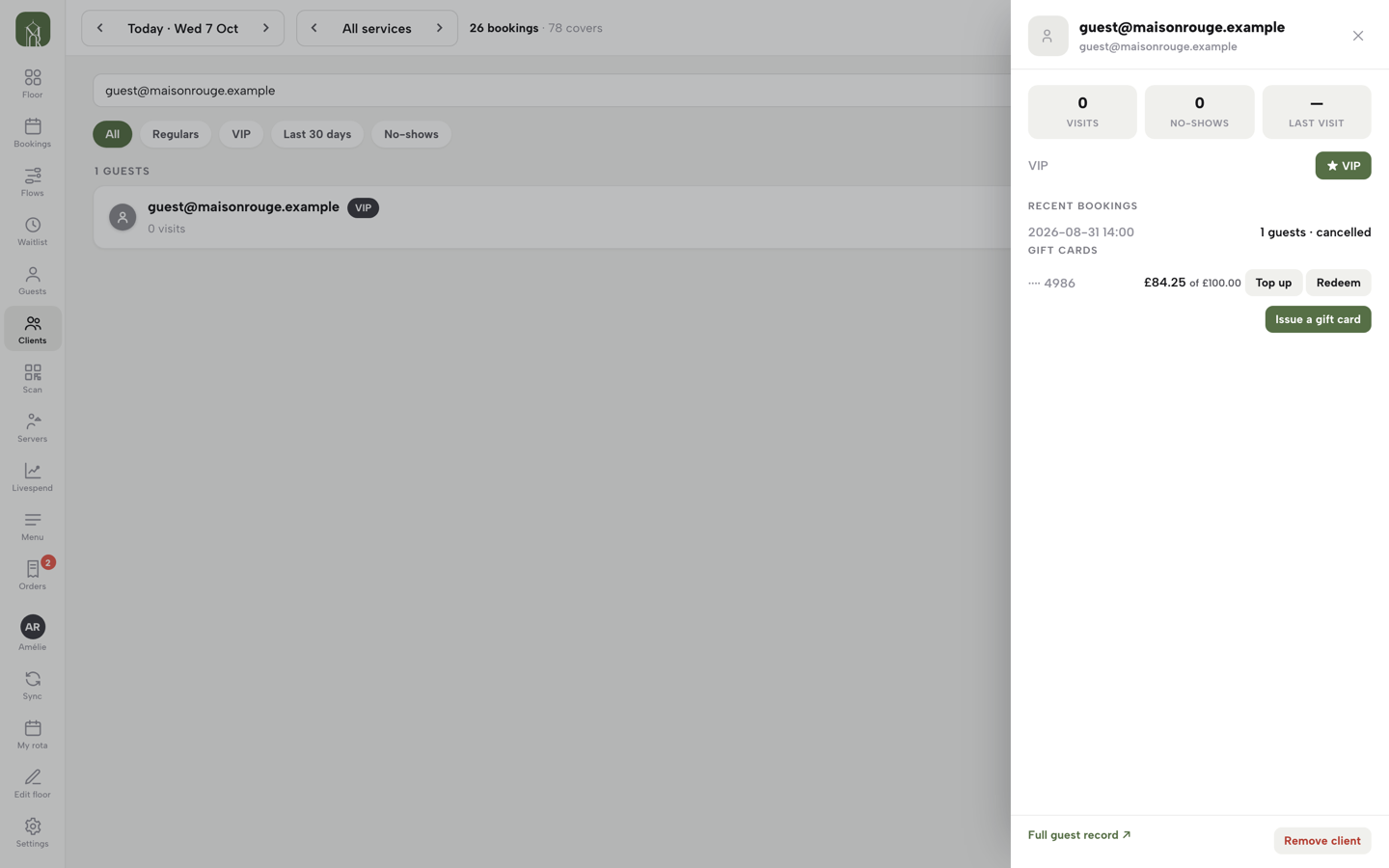Open the All services selector
Viewport: 1389px width, 868px height.
(x=377, y=28)
